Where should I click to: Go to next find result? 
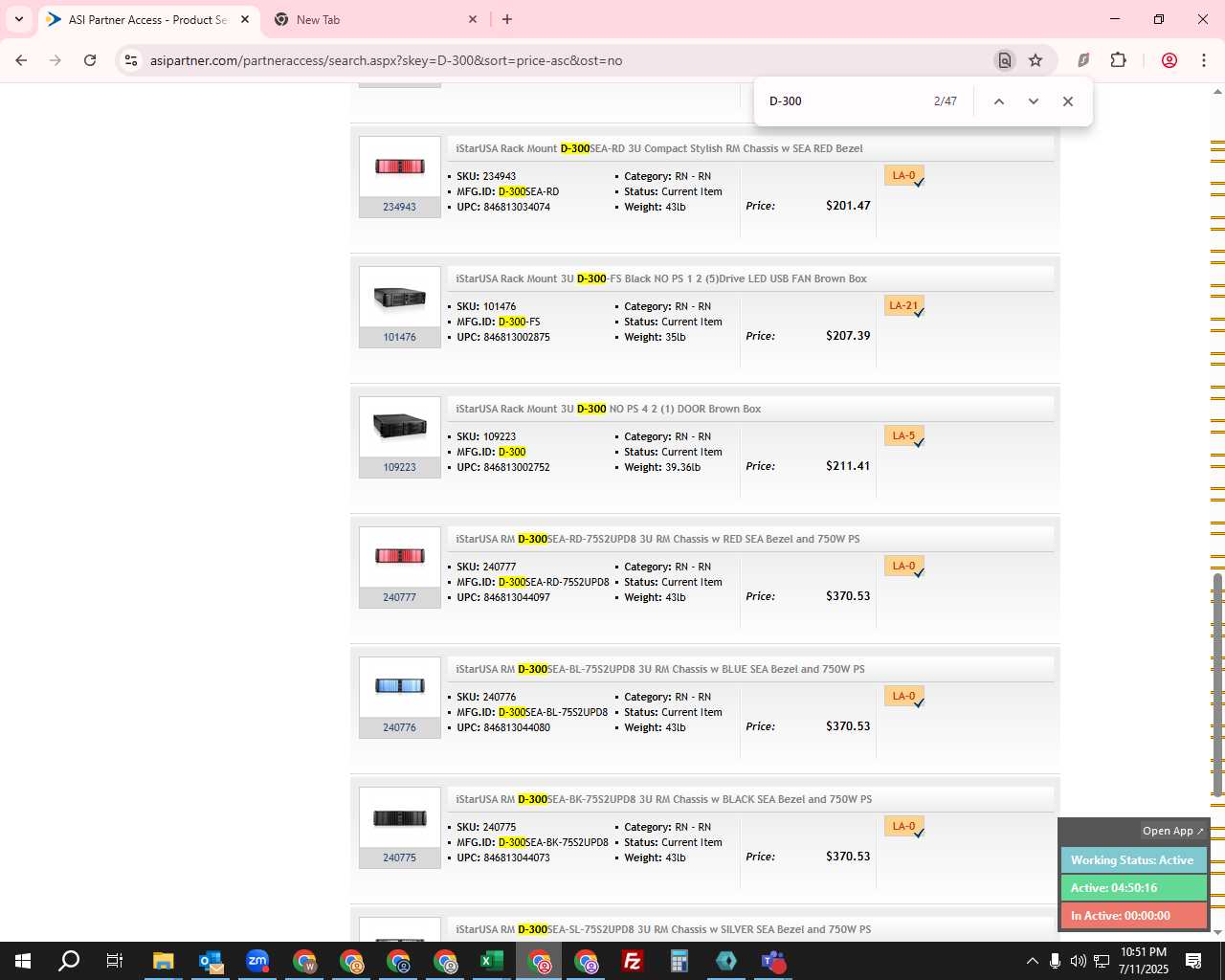(1033, 101)
